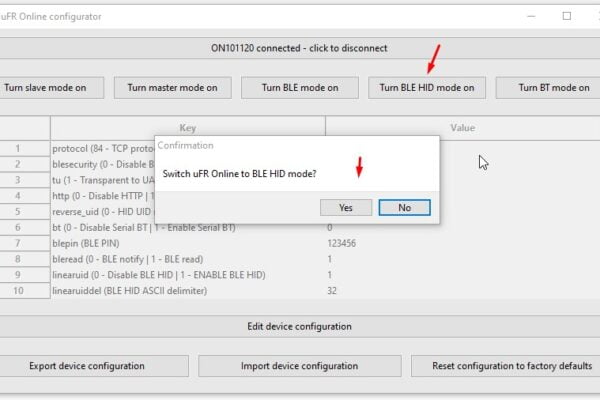This screenshot has height=400, width=600.
Task: Click the Switch uFR Online question text
Action: click(240, 174)
